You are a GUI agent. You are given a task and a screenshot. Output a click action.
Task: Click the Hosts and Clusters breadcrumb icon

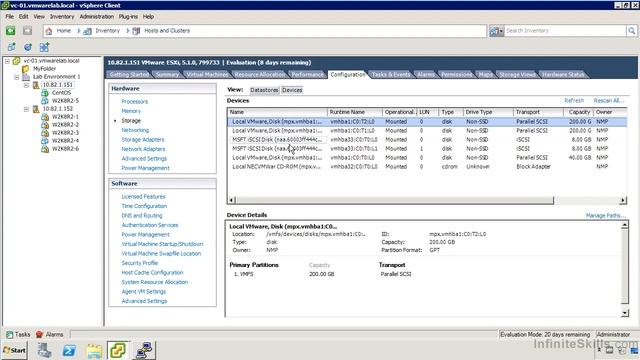(136, 31)
